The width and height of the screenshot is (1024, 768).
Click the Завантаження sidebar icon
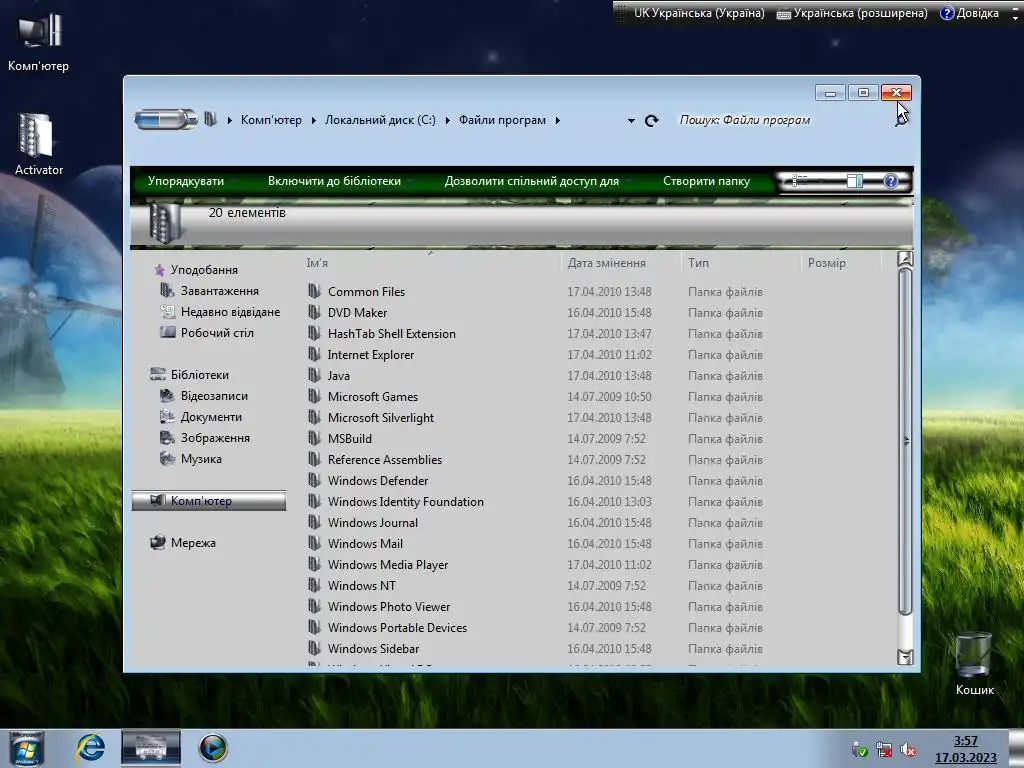167,290
